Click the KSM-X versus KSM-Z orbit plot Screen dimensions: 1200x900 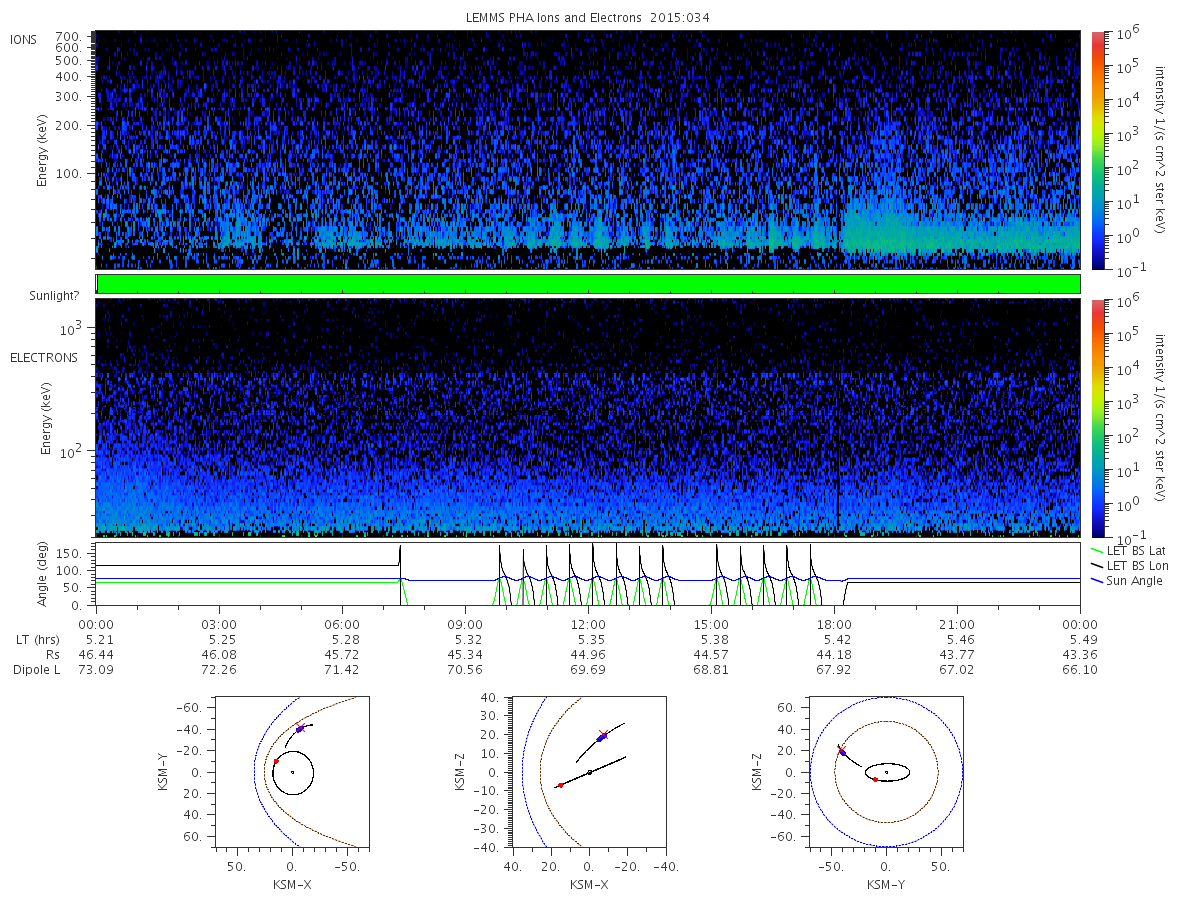(589, 771)
